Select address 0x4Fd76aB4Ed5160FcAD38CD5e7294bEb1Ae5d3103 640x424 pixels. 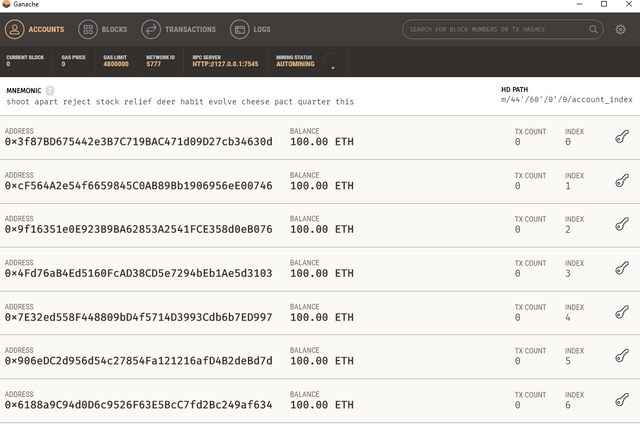[x=138, y=273]
